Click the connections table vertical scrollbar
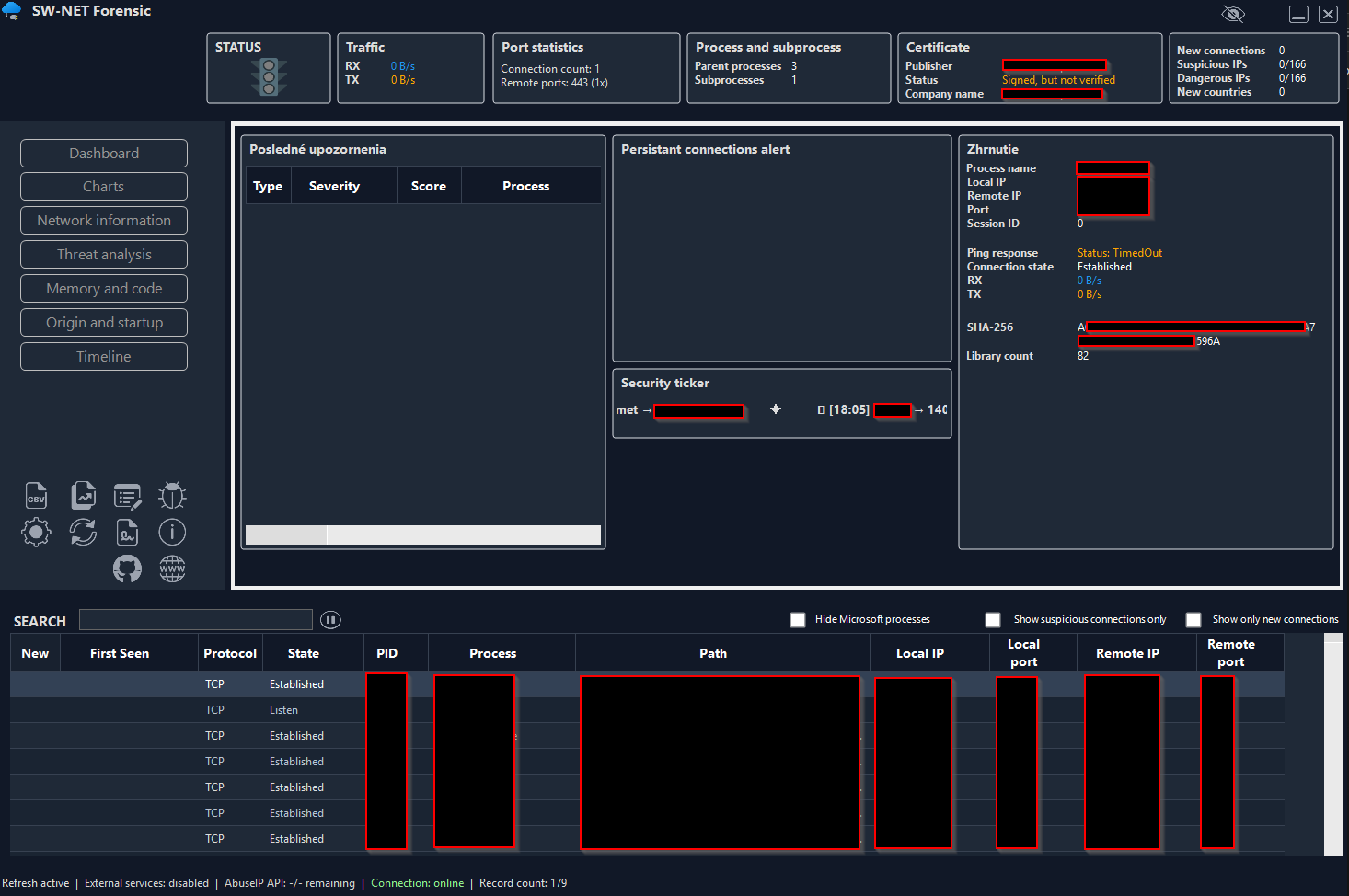 pyautogui.click(x=1333, y=745)
